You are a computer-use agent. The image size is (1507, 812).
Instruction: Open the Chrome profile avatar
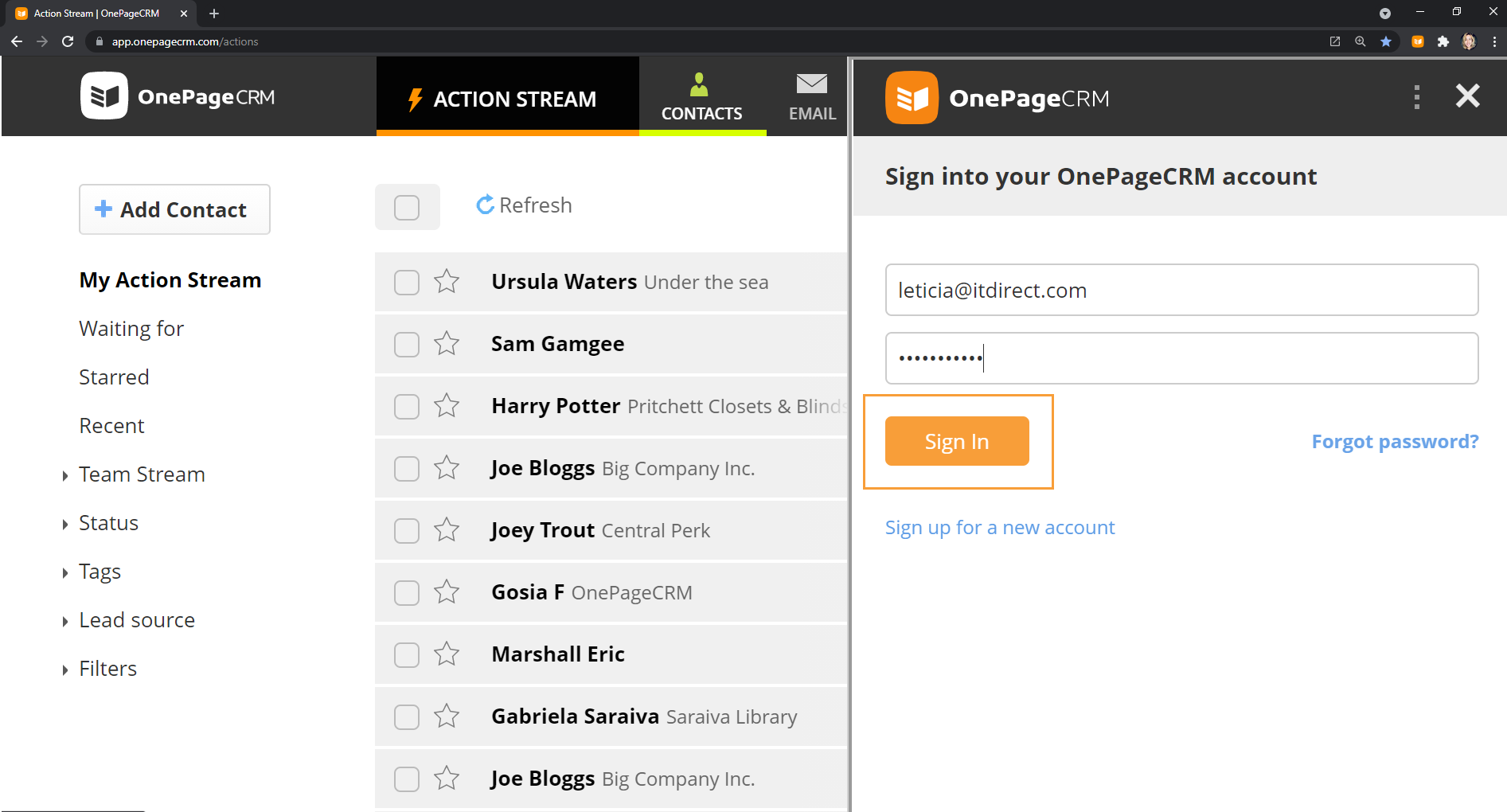tap(1469, 41)
